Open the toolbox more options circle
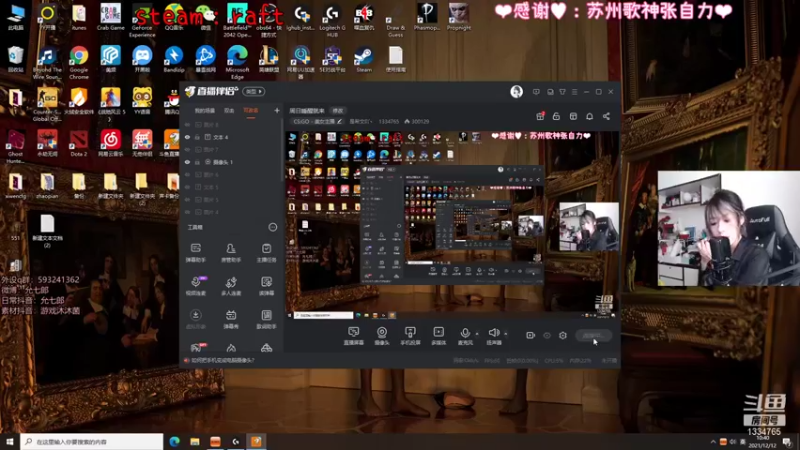800x450 pixels. (x=273, y=227)
